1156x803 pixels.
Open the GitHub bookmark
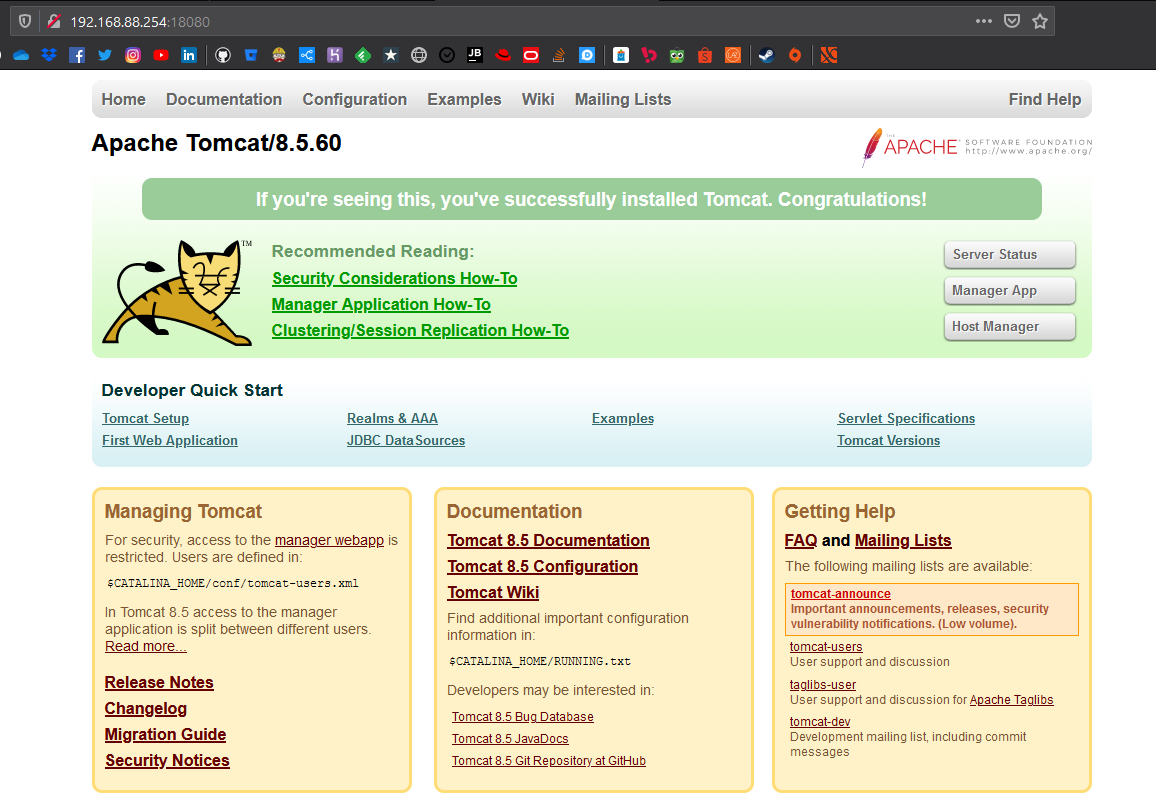point(223,55)
